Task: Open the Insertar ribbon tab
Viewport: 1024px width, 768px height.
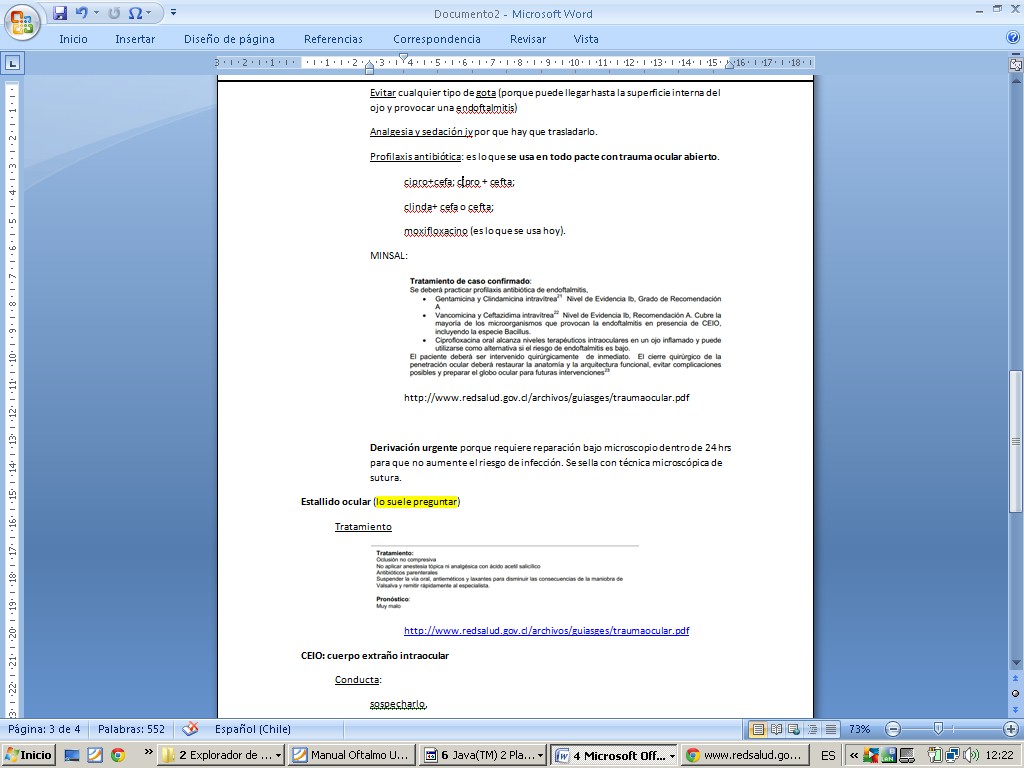Action: click(x=135, y=39)
